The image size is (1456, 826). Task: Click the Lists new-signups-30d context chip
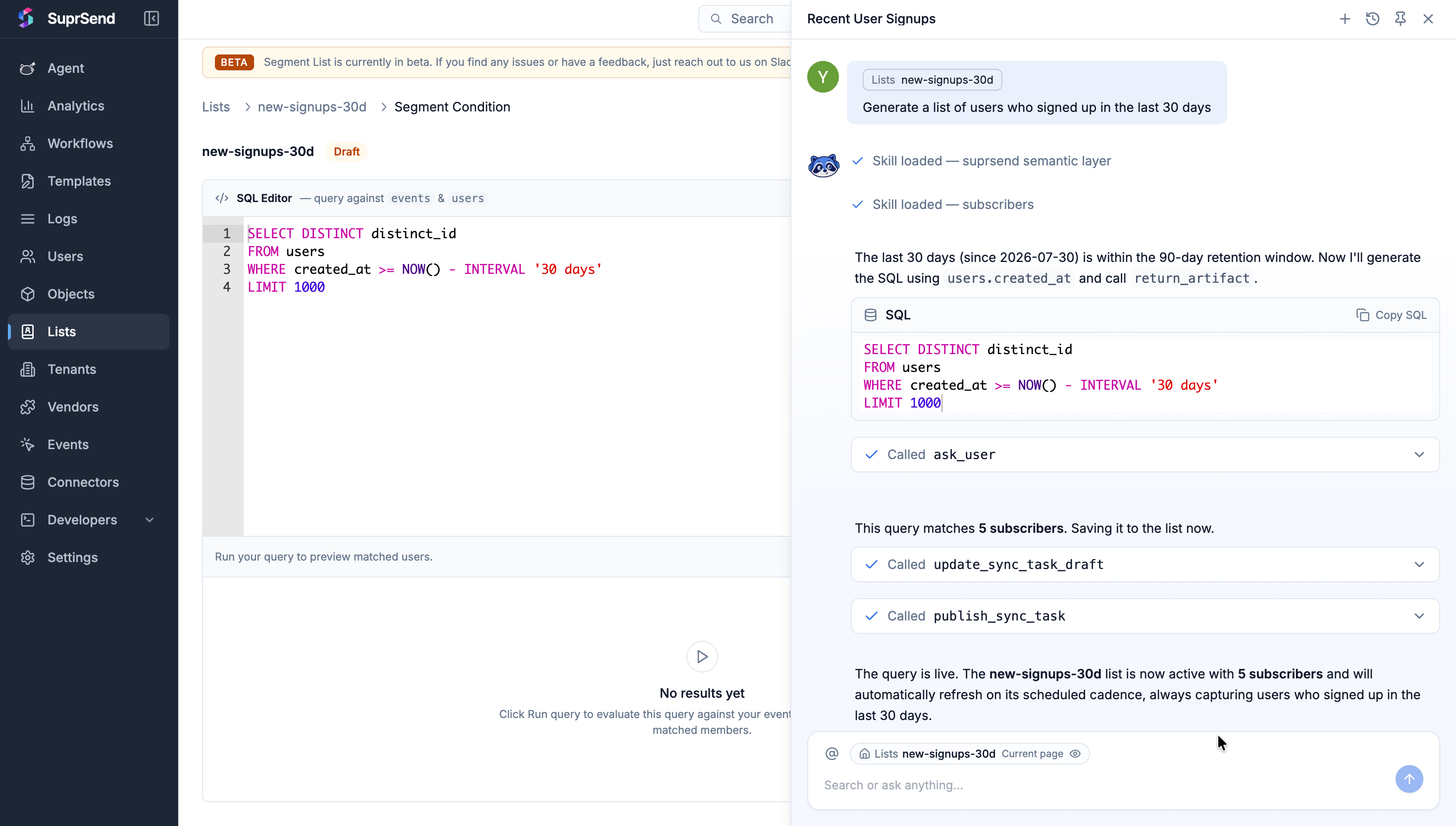click(969, 753)
